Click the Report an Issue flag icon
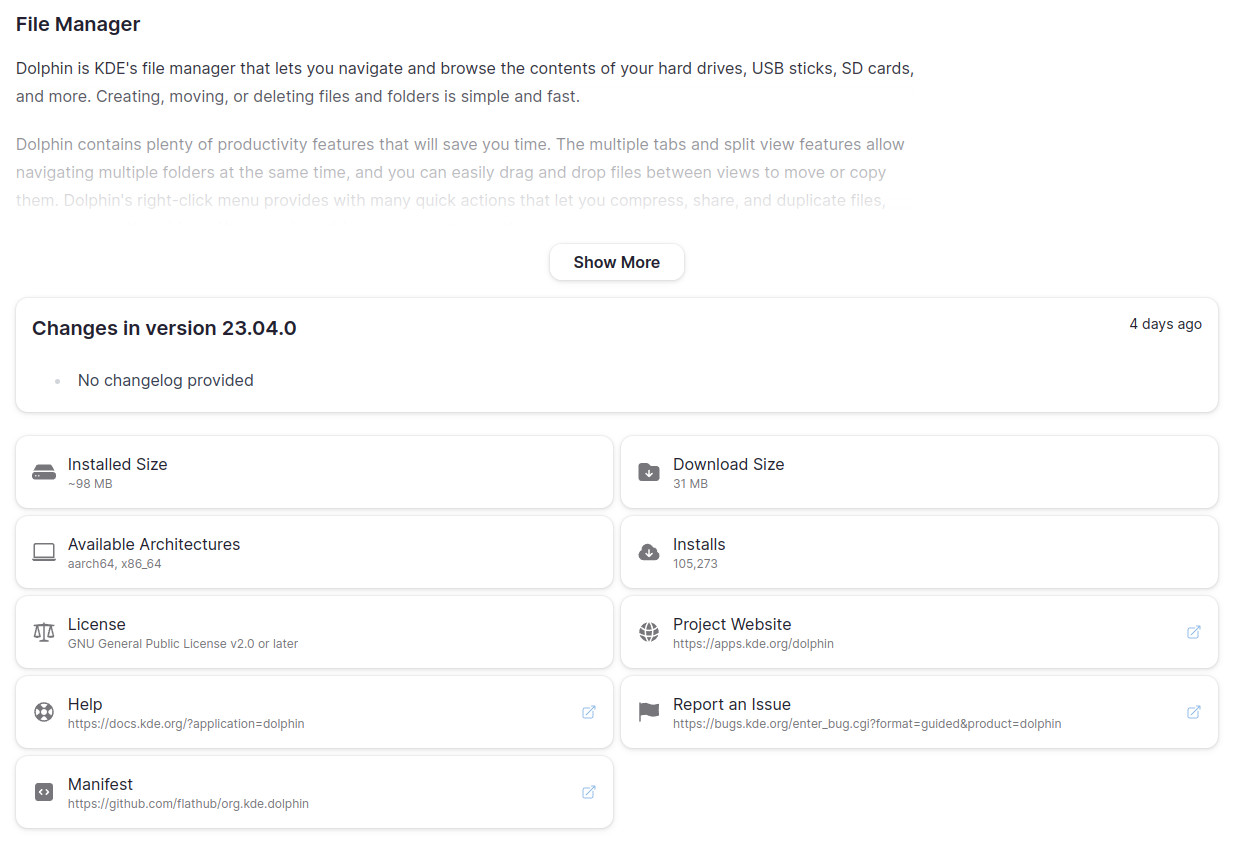This screenshot has height=841, width=1234. click(648, 712)
